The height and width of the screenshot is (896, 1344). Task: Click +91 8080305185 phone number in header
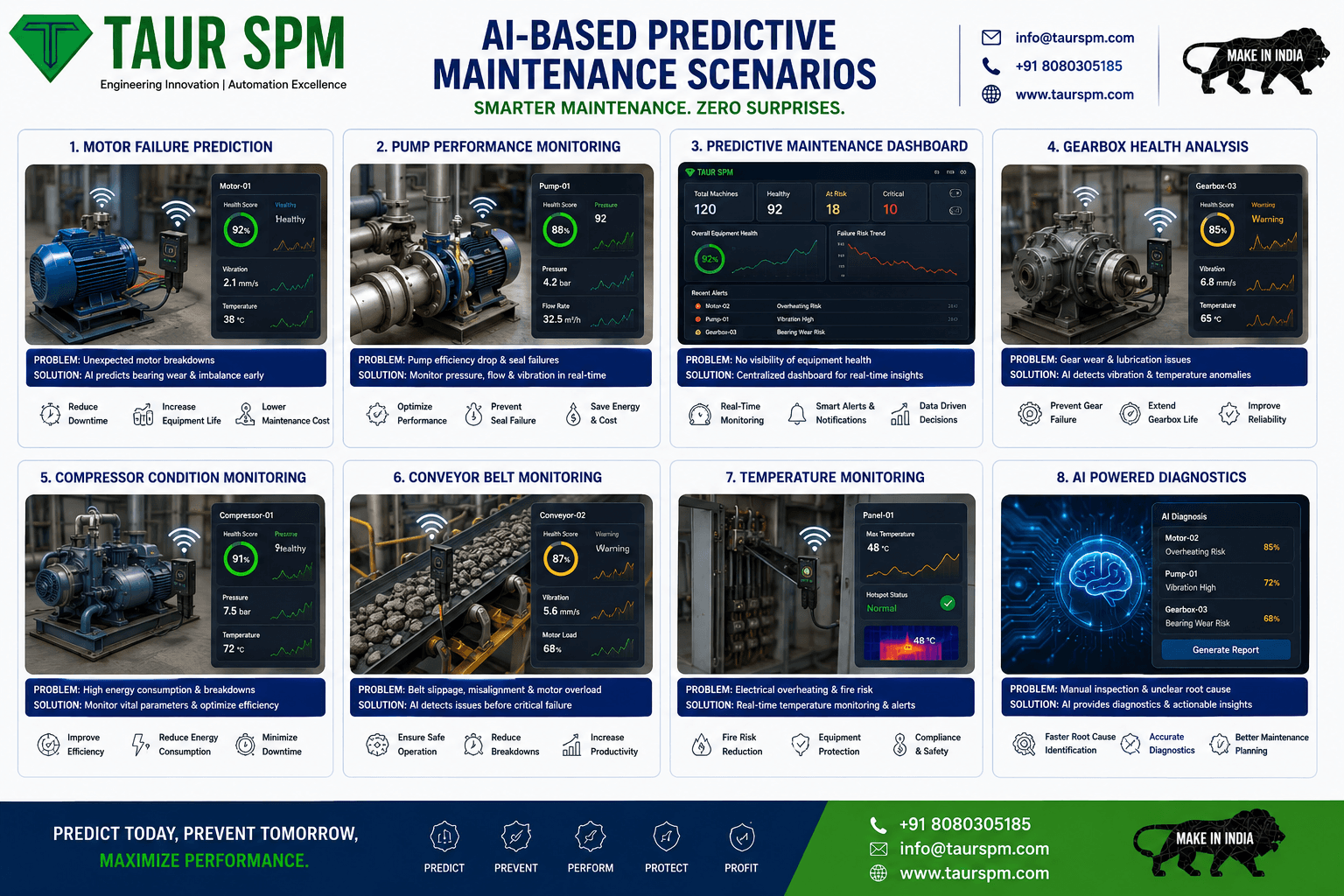1068,66
